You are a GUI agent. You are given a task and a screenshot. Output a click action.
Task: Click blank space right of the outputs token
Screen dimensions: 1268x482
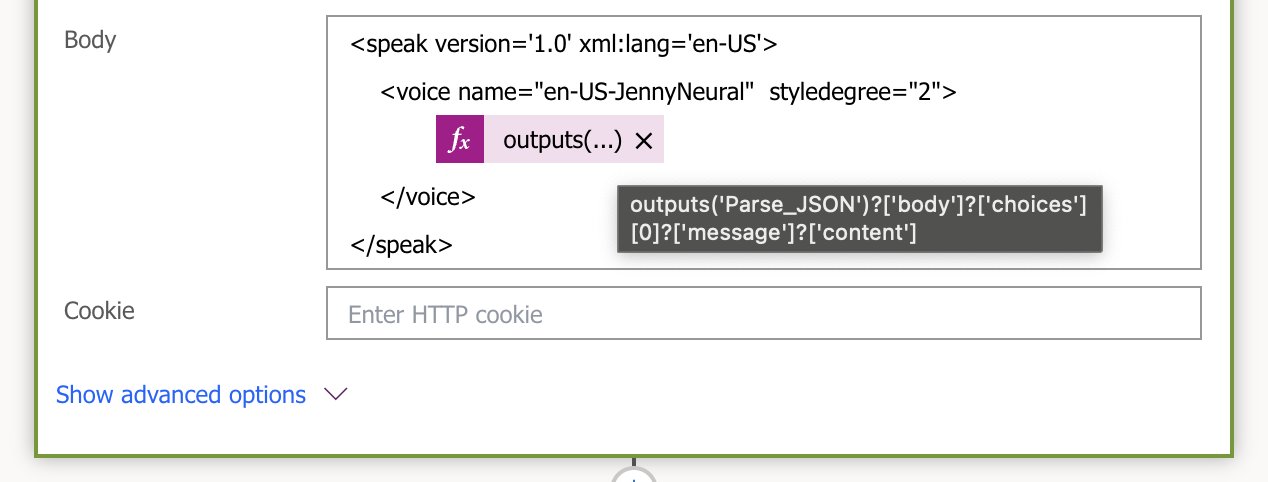(900, 141)
